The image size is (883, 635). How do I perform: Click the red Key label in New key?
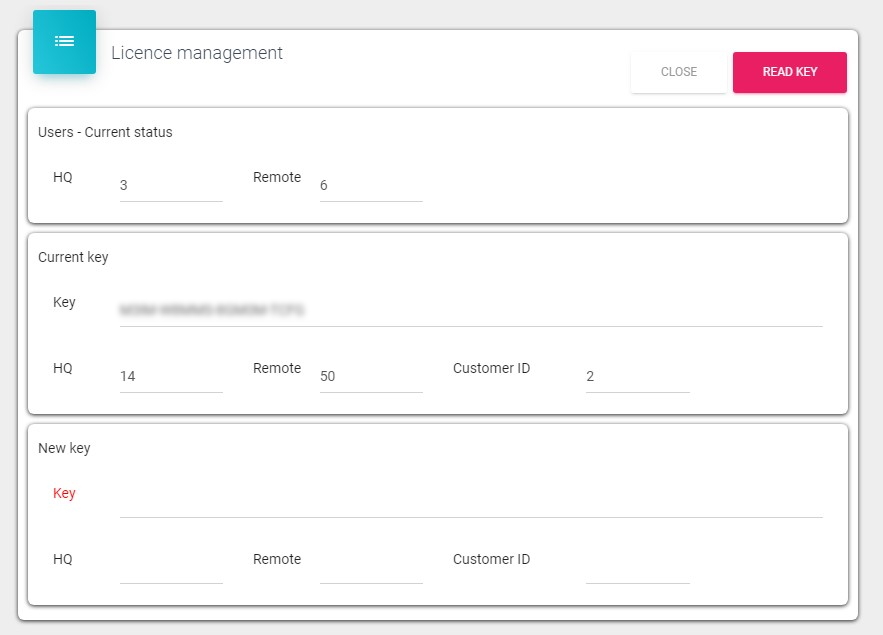[x=64, y=493]
